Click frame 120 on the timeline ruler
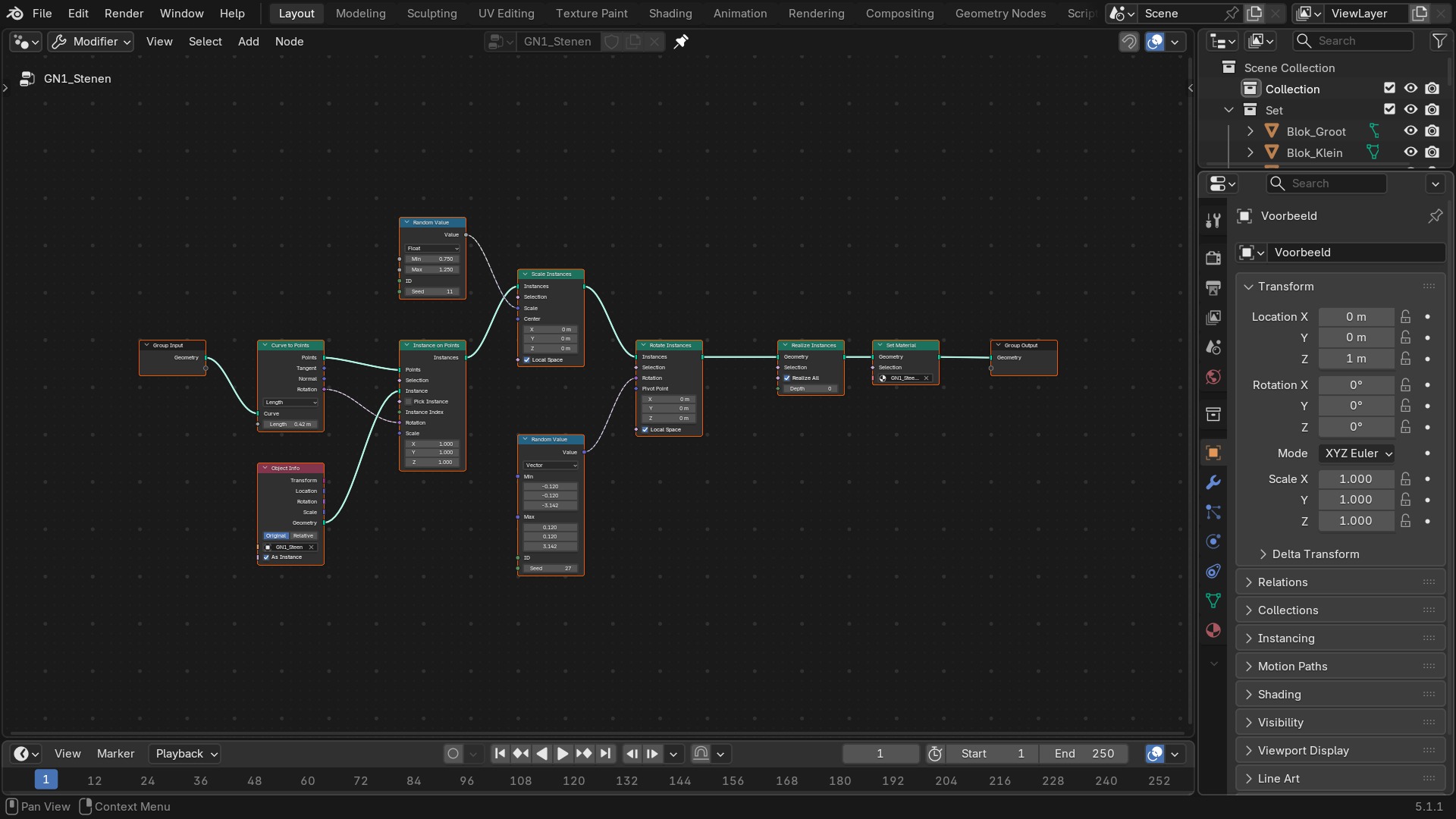Image resolution: width=1456 pixels, height=819 pixels. [x=573, y=780]
